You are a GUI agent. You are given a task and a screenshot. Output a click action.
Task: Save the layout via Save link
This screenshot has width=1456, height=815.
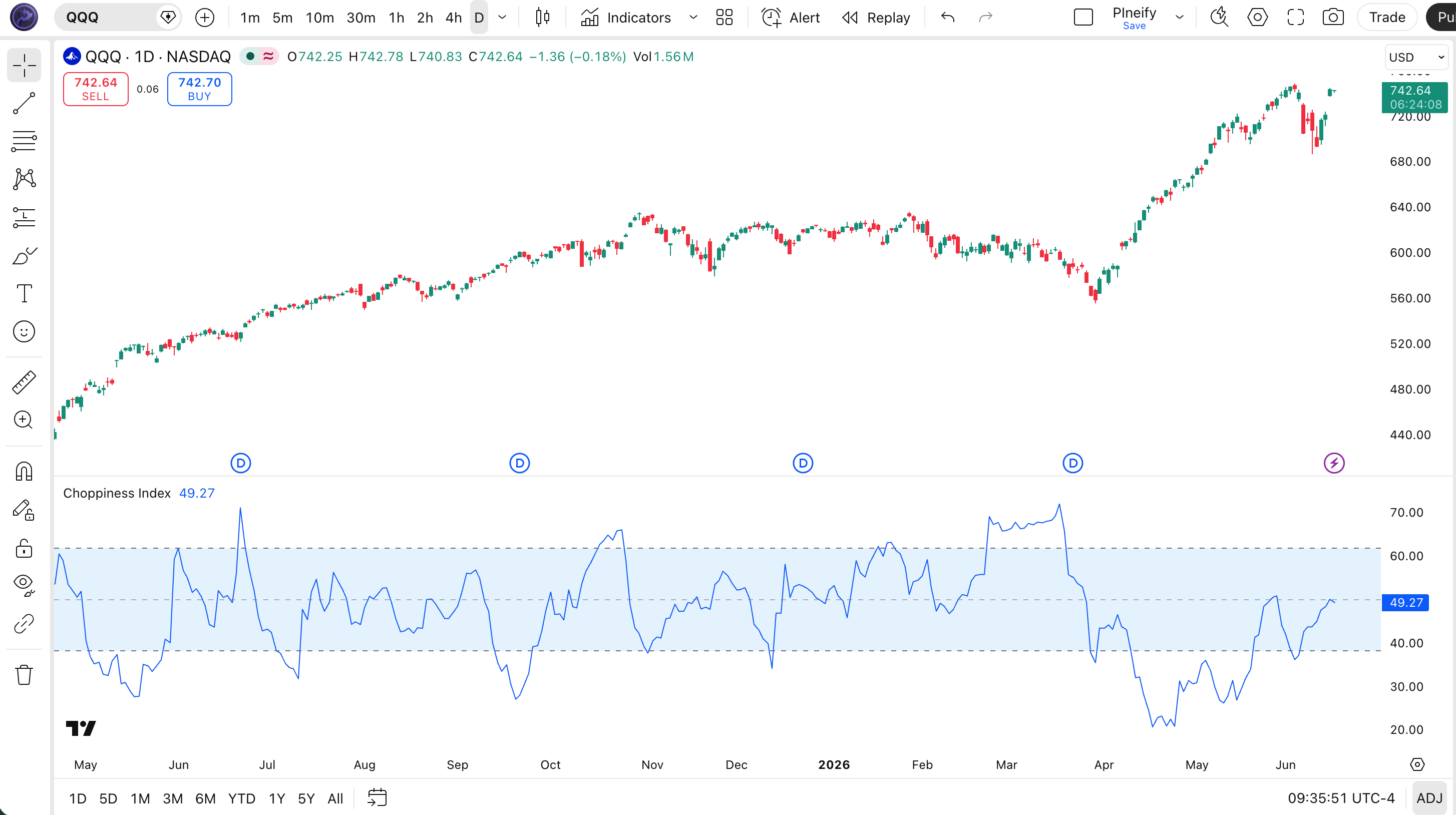point(1134,26)
